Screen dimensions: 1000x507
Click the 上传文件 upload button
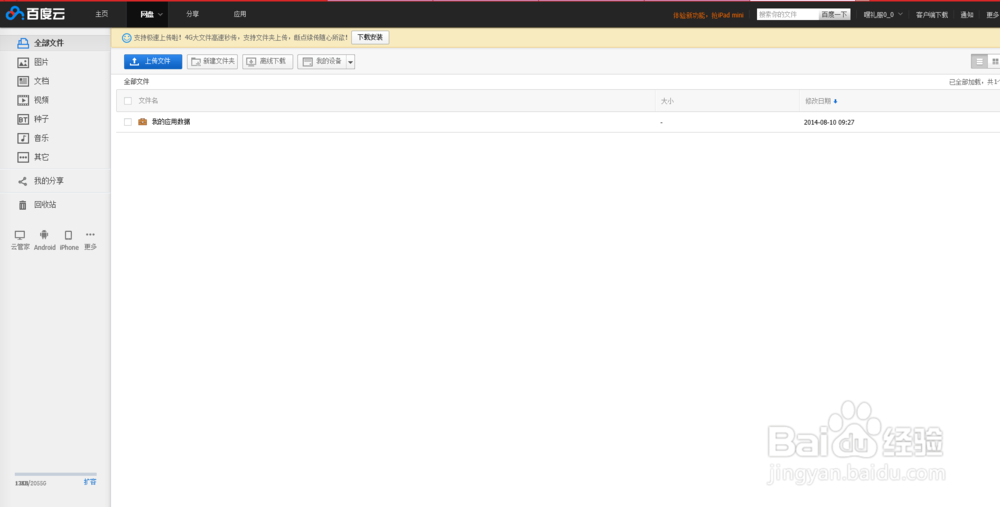[153, 61]
